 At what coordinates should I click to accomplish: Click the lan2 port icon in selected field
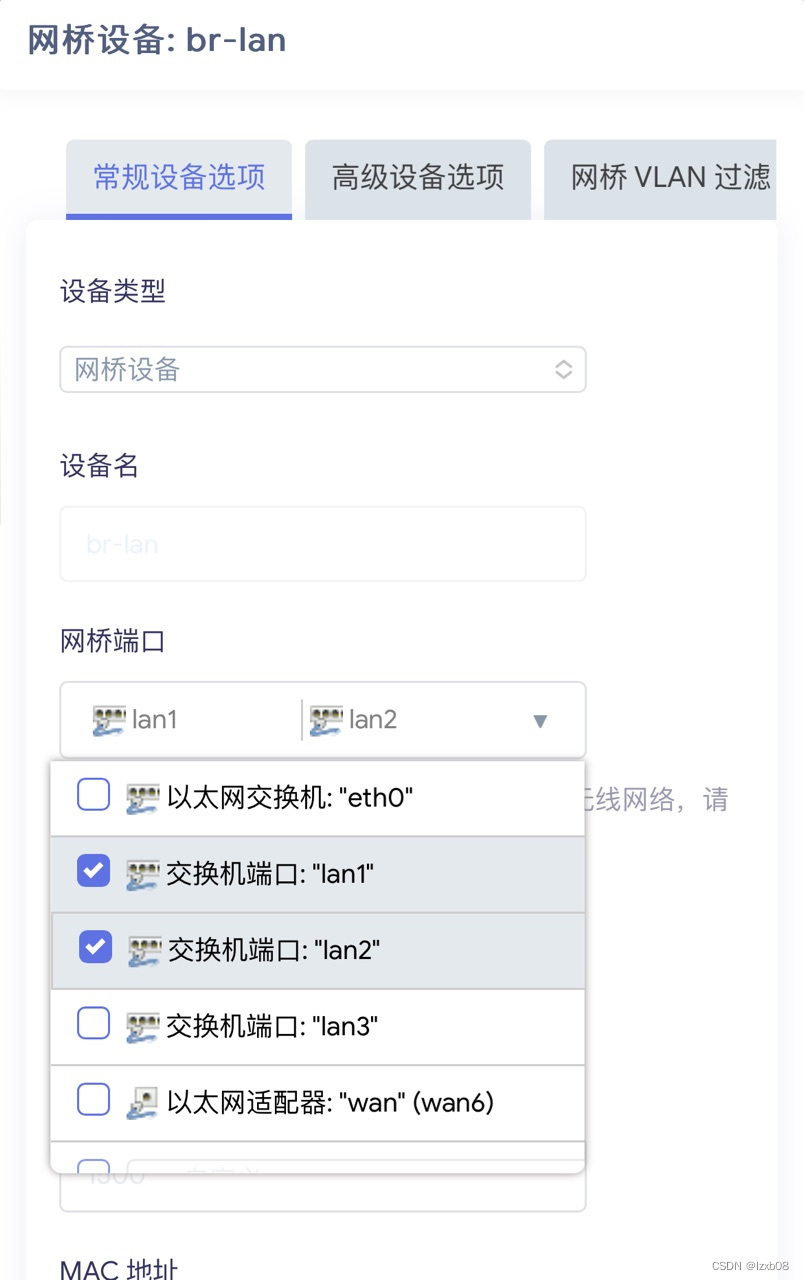326,720
